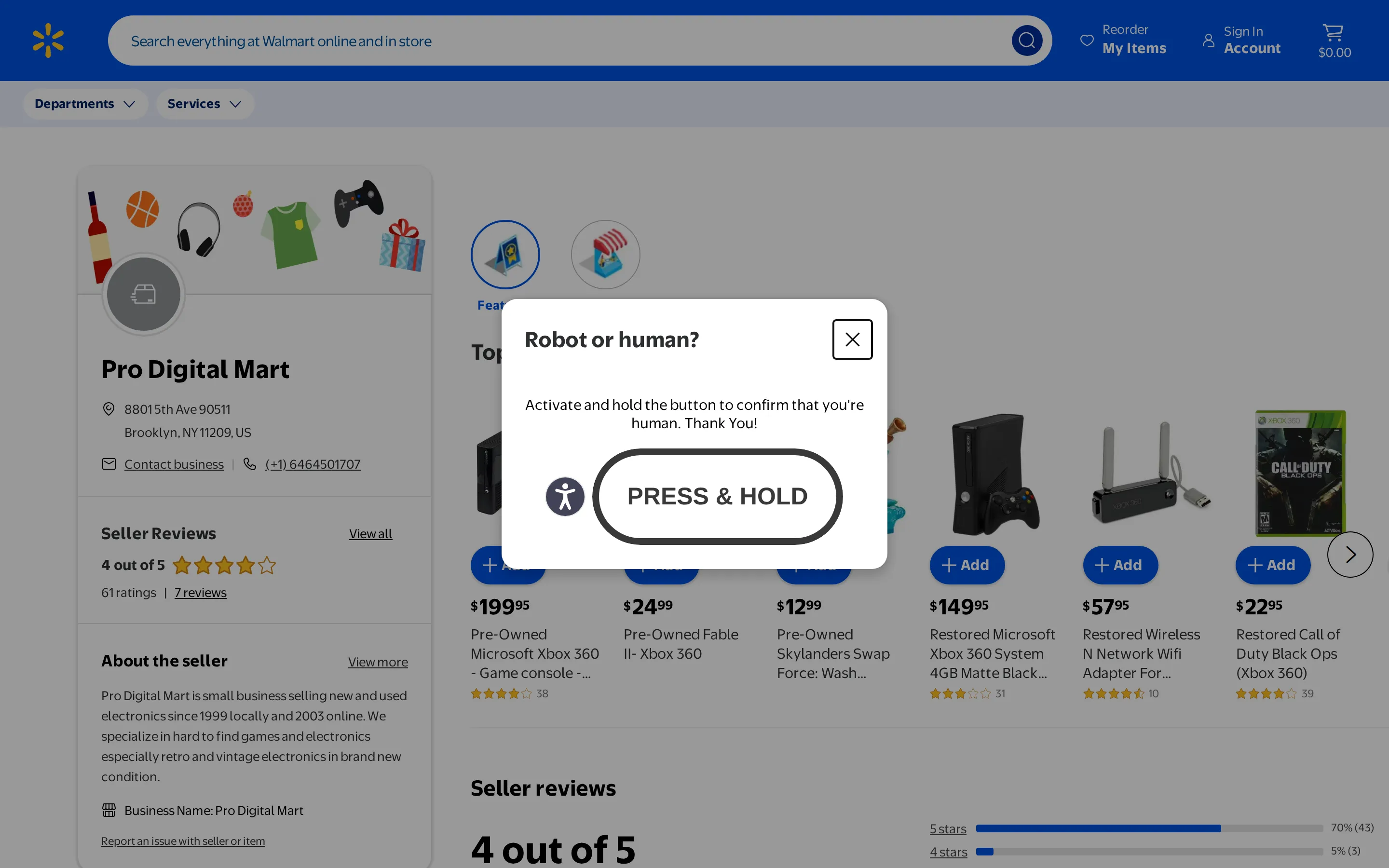Click the Walmart spark logo
The height and width of the screenshot is (868, 1389).
click(x=48, y=40)
